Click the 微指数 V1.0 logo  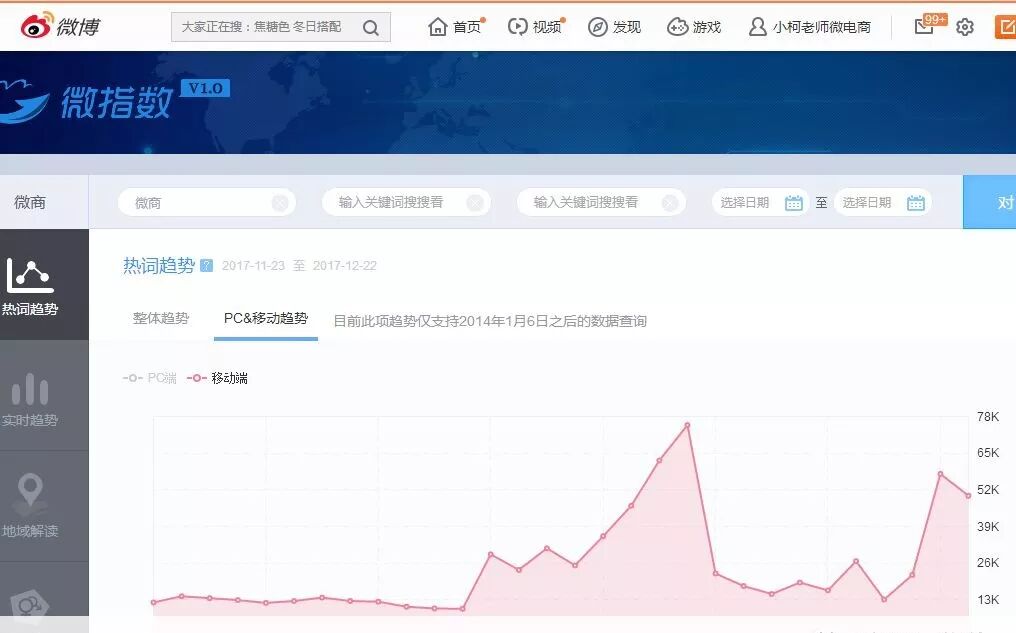[115, 100]
